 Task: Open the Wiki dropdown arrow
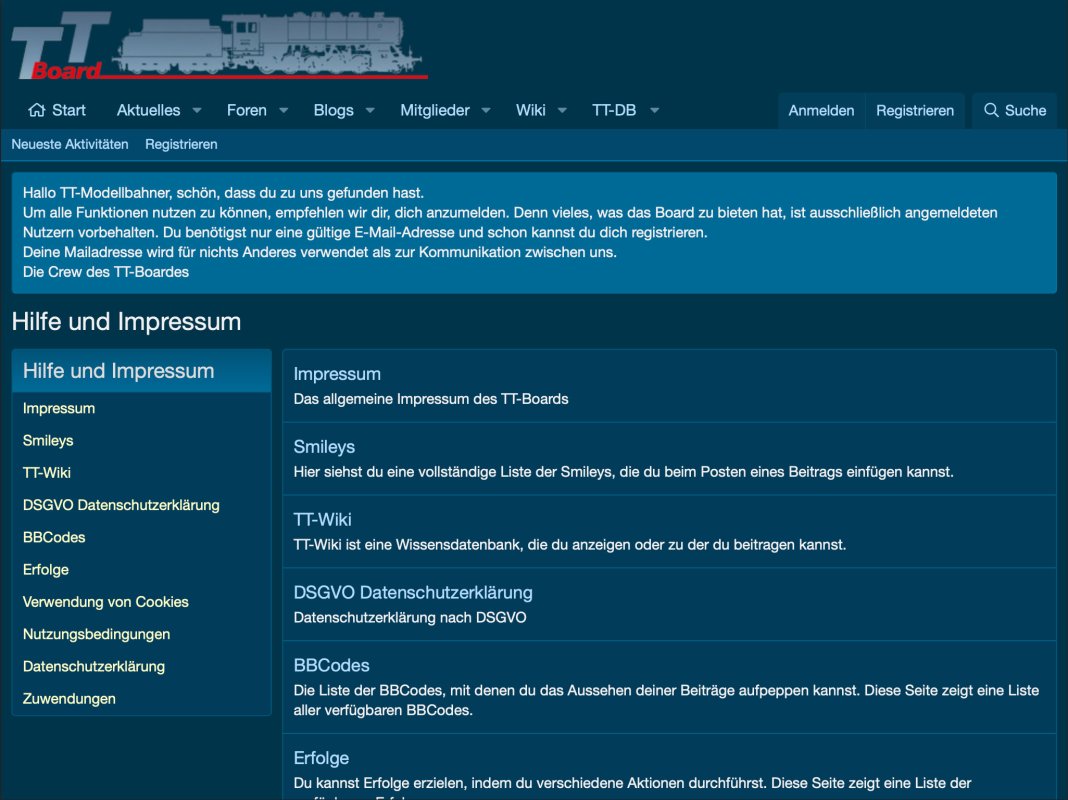click(x=562, y=110)
